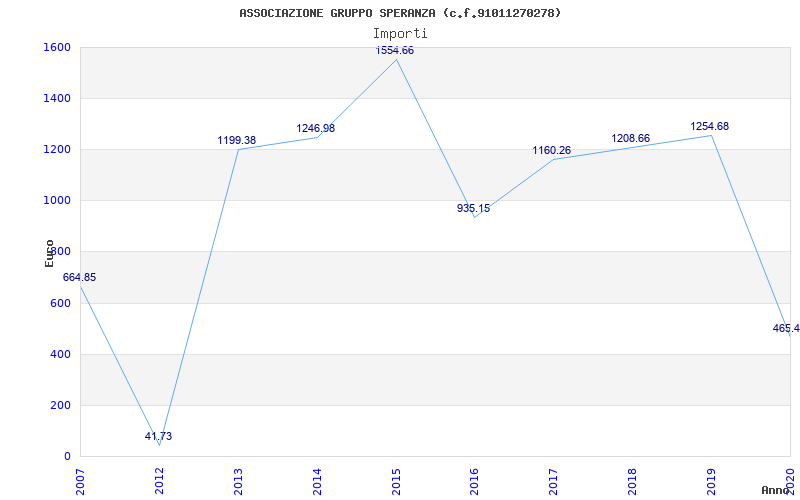Select the data label 465.4

click(x=786, y=329)
